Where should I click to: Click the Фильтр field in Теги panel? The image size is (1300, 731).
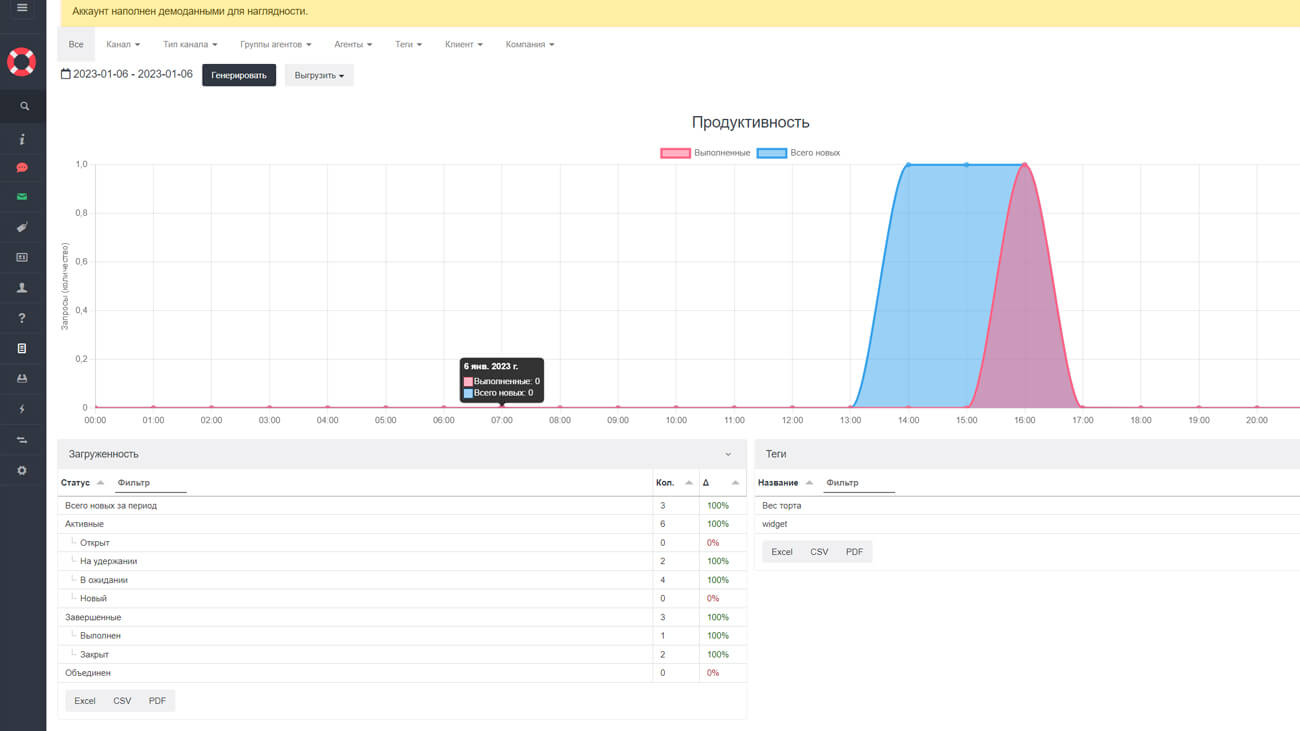858,483
